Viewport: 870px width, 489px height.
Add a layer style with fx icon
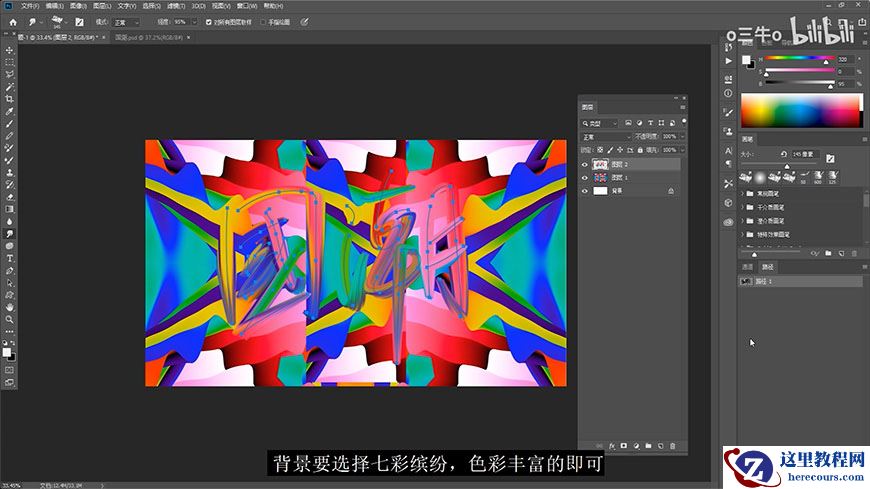click(x=612, y=446)
